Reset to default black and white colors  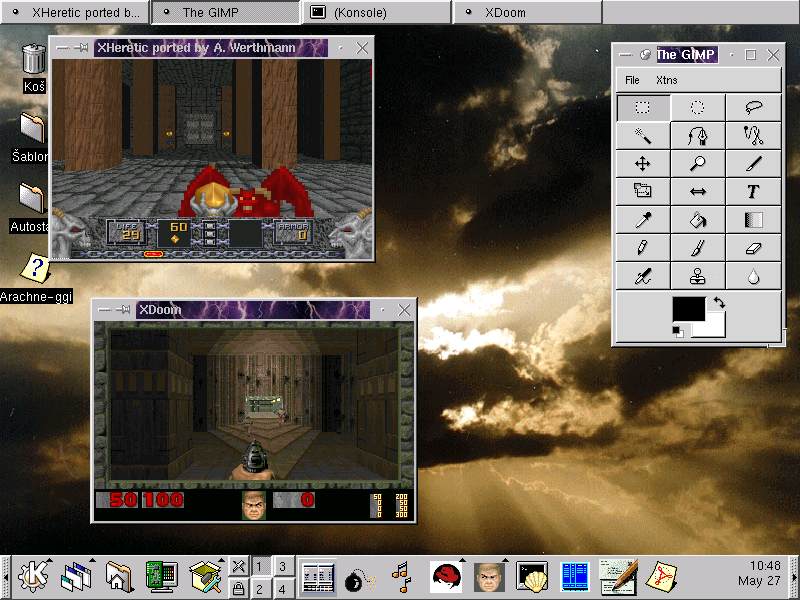tap(678, 332)
